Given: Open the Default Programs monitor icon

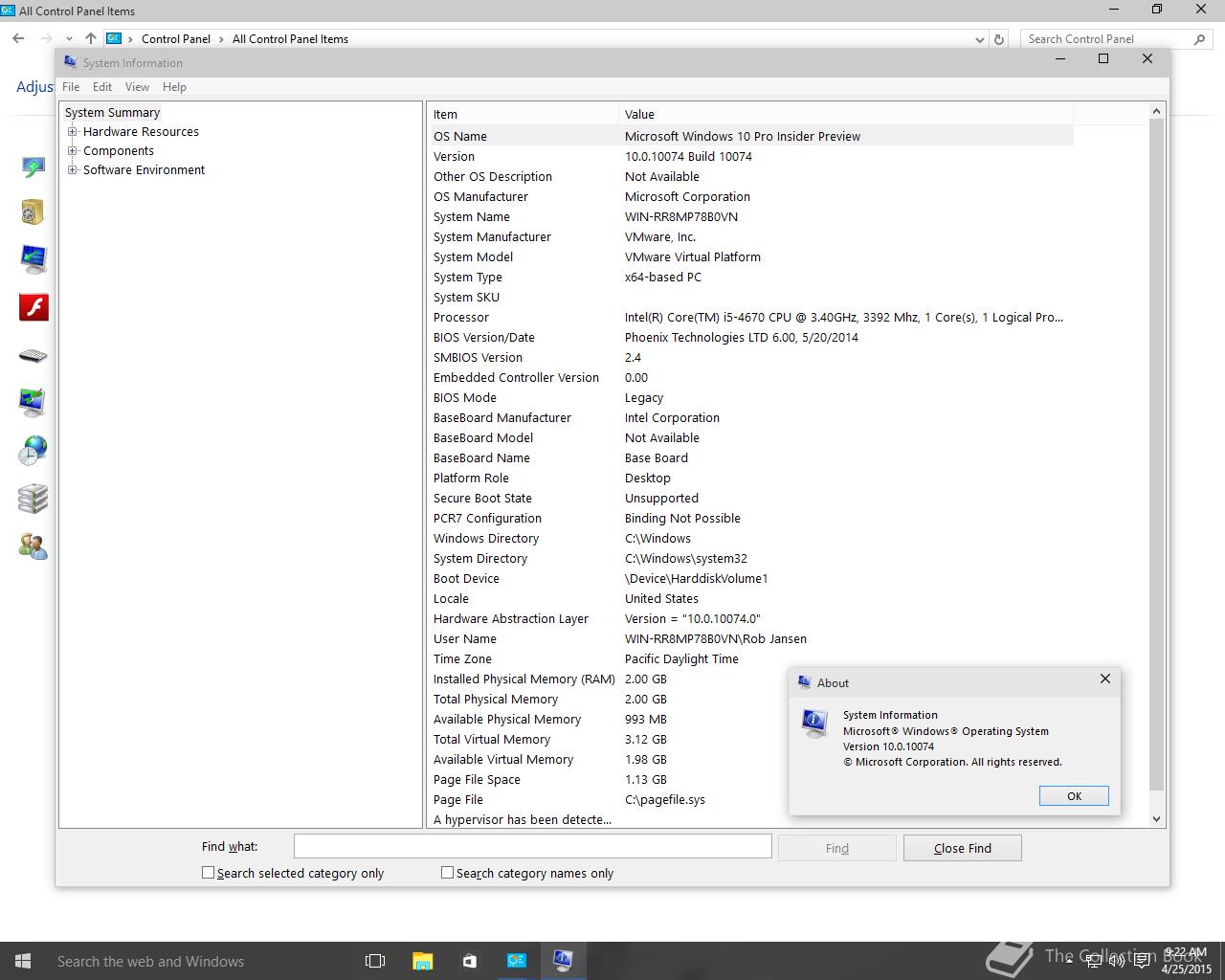Looking at the screenshot, I should tap(33, 259).
